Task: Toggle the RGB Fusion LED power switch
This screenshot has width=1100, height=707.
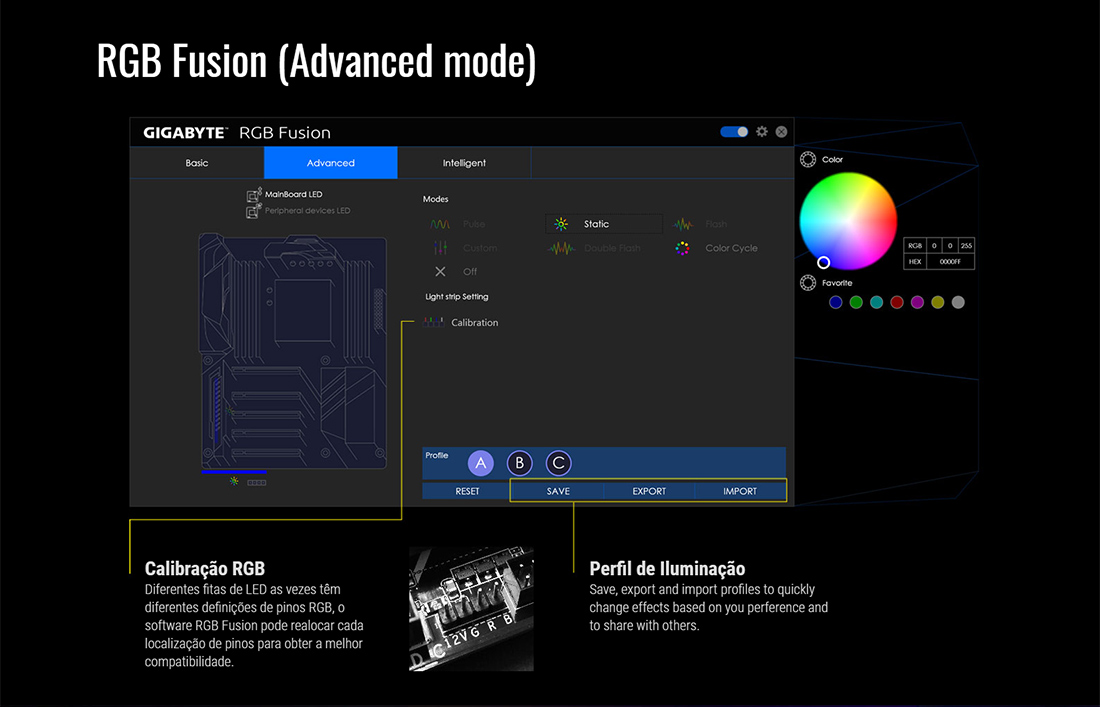Action: tap(735, 132)
